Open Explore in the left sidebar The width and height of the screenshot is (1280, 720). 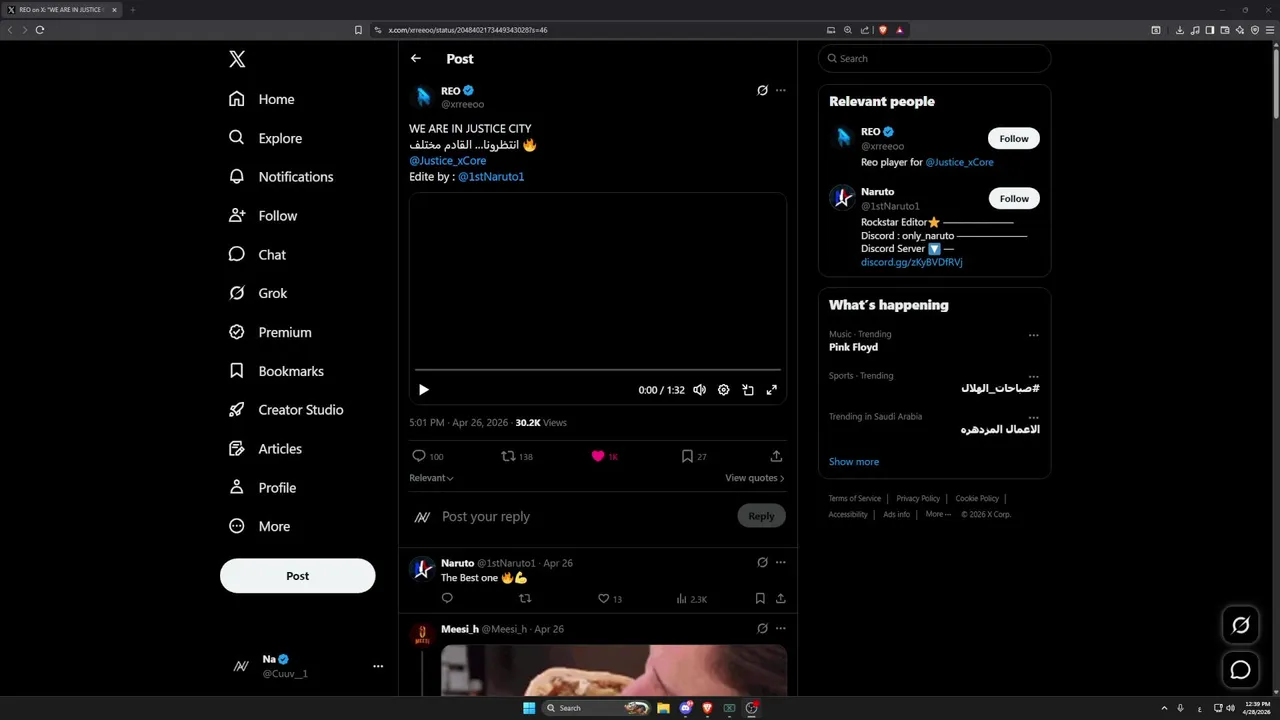click(x=265, y=138)
